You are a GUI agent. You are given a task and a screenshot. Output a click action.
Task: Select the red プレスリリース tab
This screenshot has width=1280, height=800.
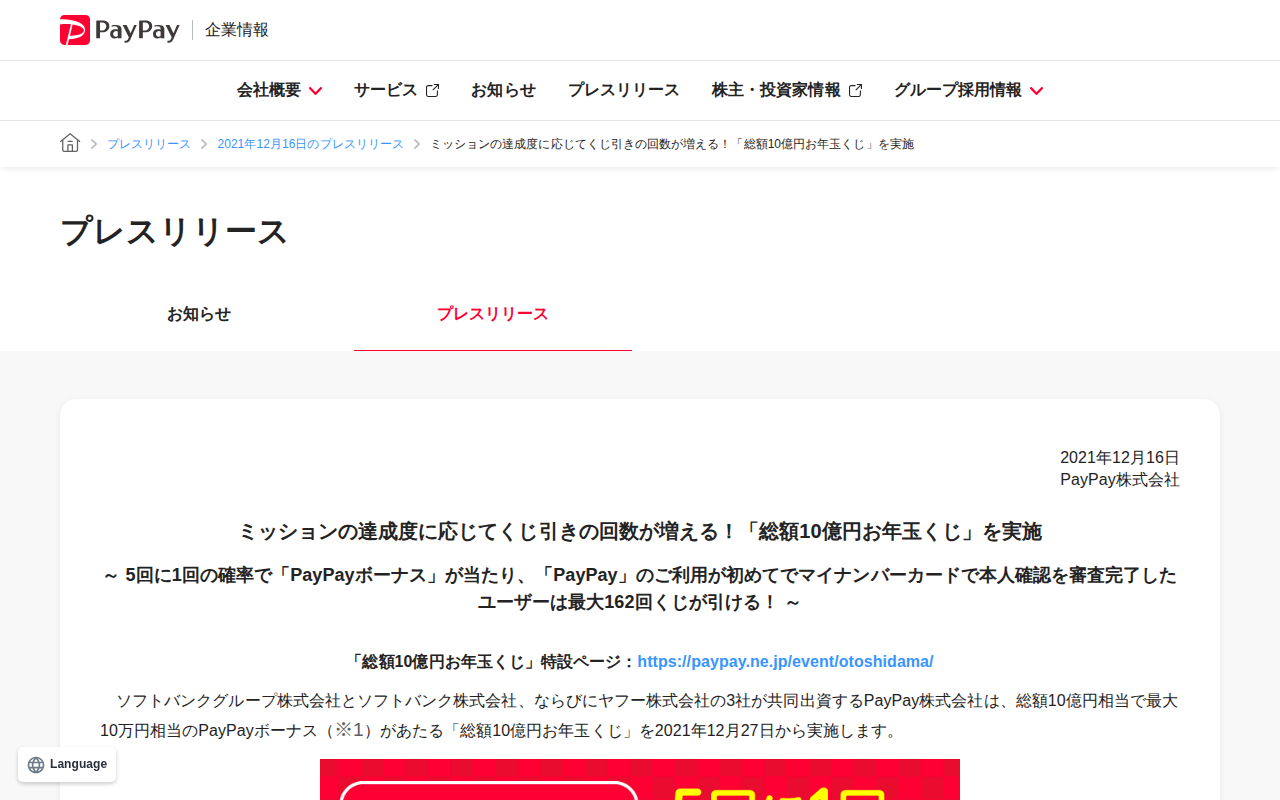tap(493, 314)
